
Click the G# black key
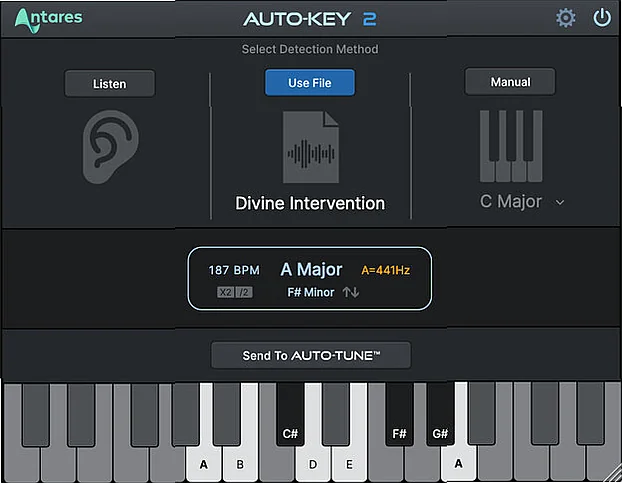pos(440,416)
